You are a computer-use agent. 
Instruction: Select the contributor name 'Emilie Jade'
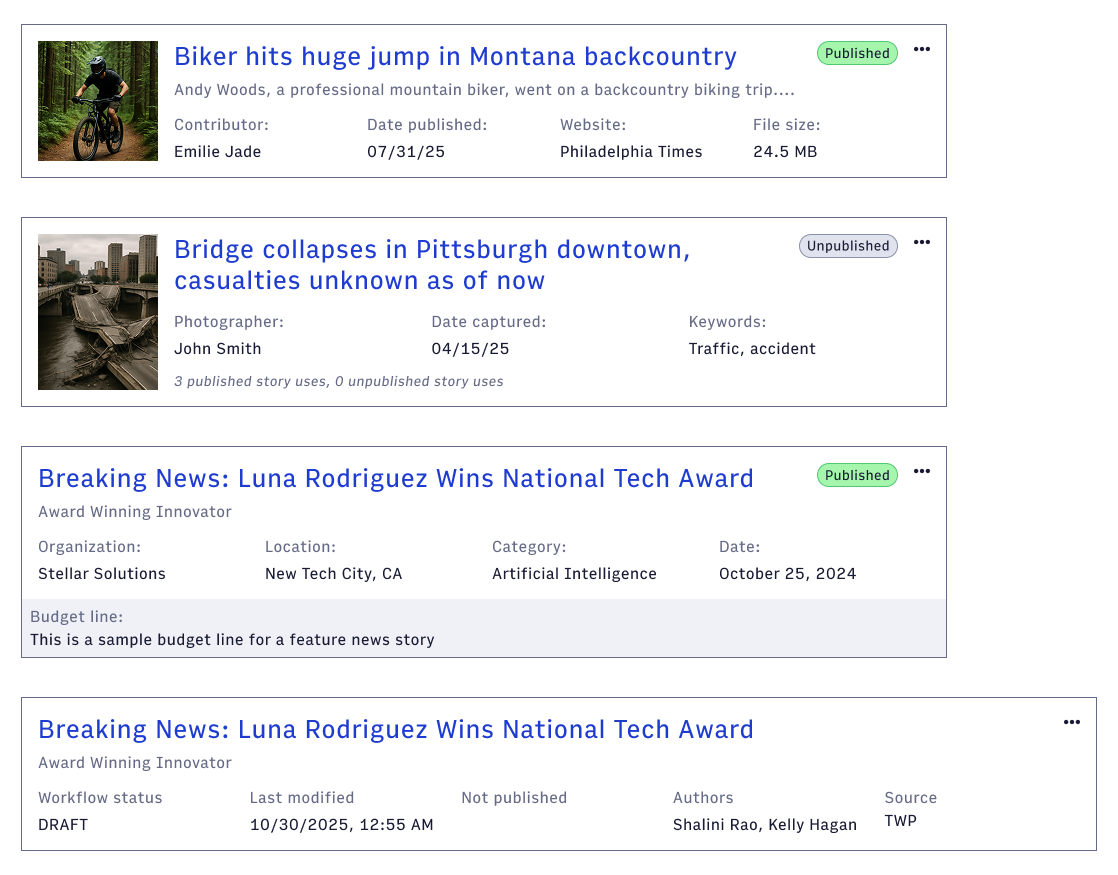tap(217, 152)
